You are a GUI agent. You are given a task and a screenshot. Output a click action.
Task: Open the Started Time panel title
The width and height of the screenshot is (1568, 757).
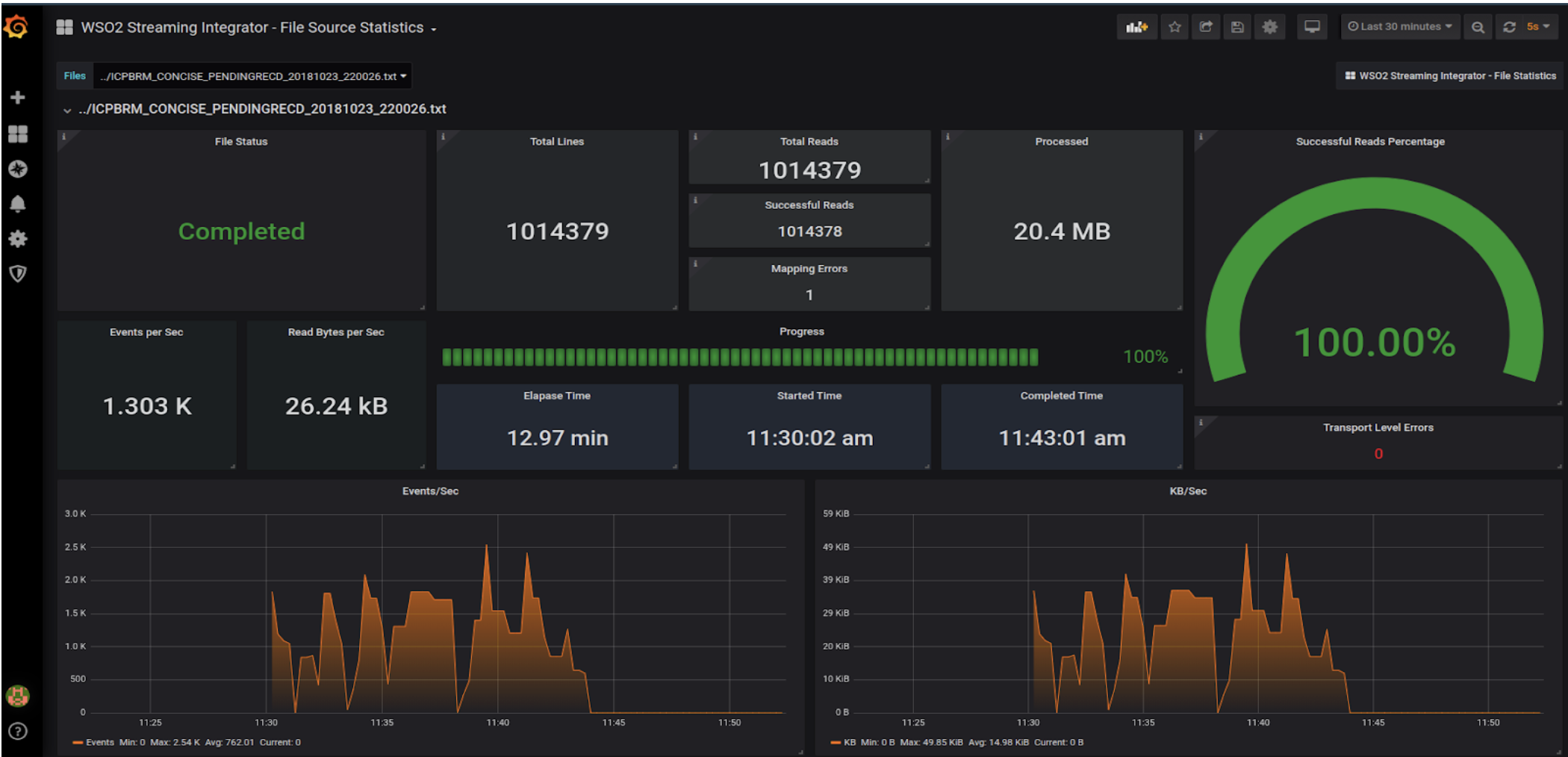click(809, 396)
